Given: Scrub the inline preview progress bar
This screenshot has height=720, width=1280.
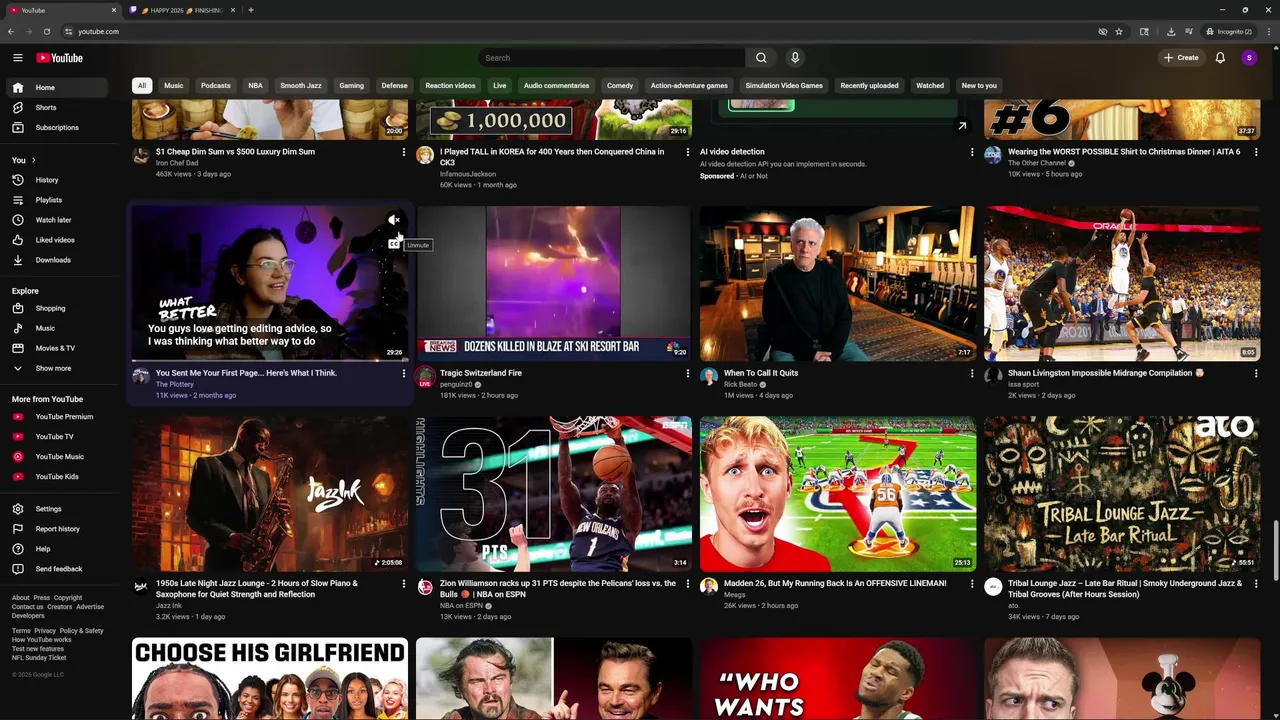Looking at the screenshot, I should (270, 360).
